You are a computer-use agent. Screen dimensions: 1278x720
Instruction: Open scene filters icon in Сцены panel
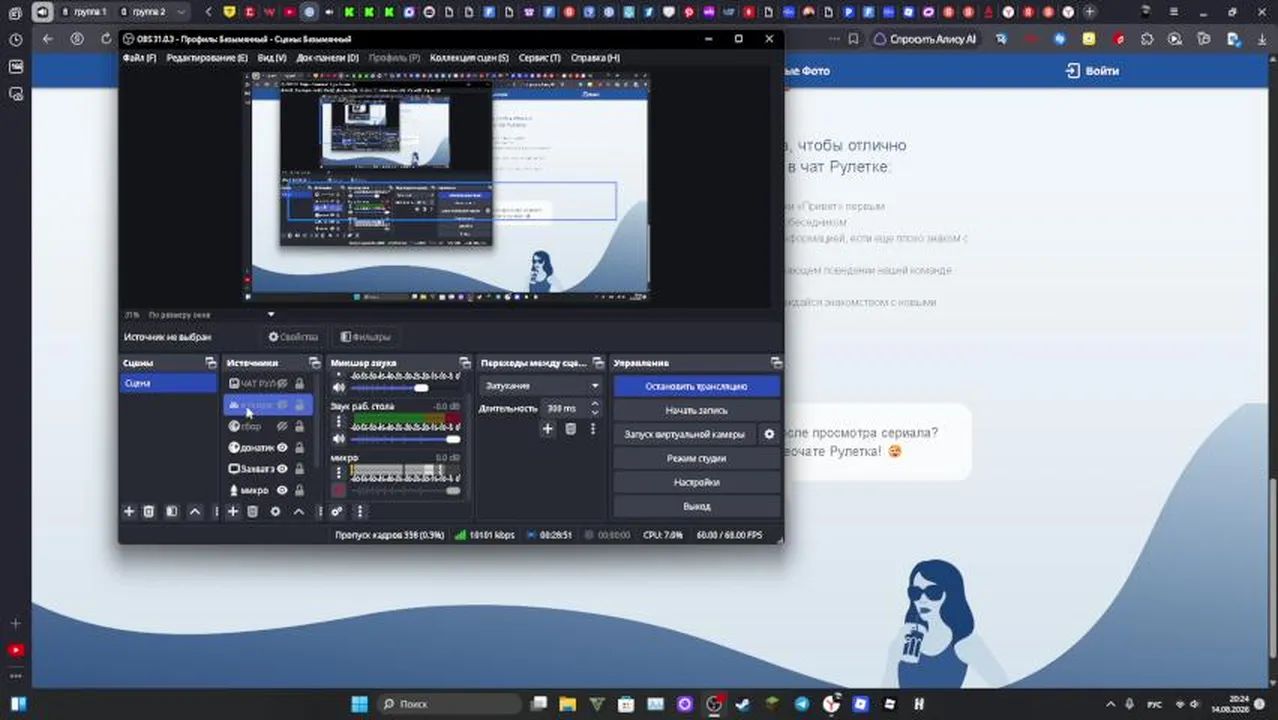tap(172, 511)
